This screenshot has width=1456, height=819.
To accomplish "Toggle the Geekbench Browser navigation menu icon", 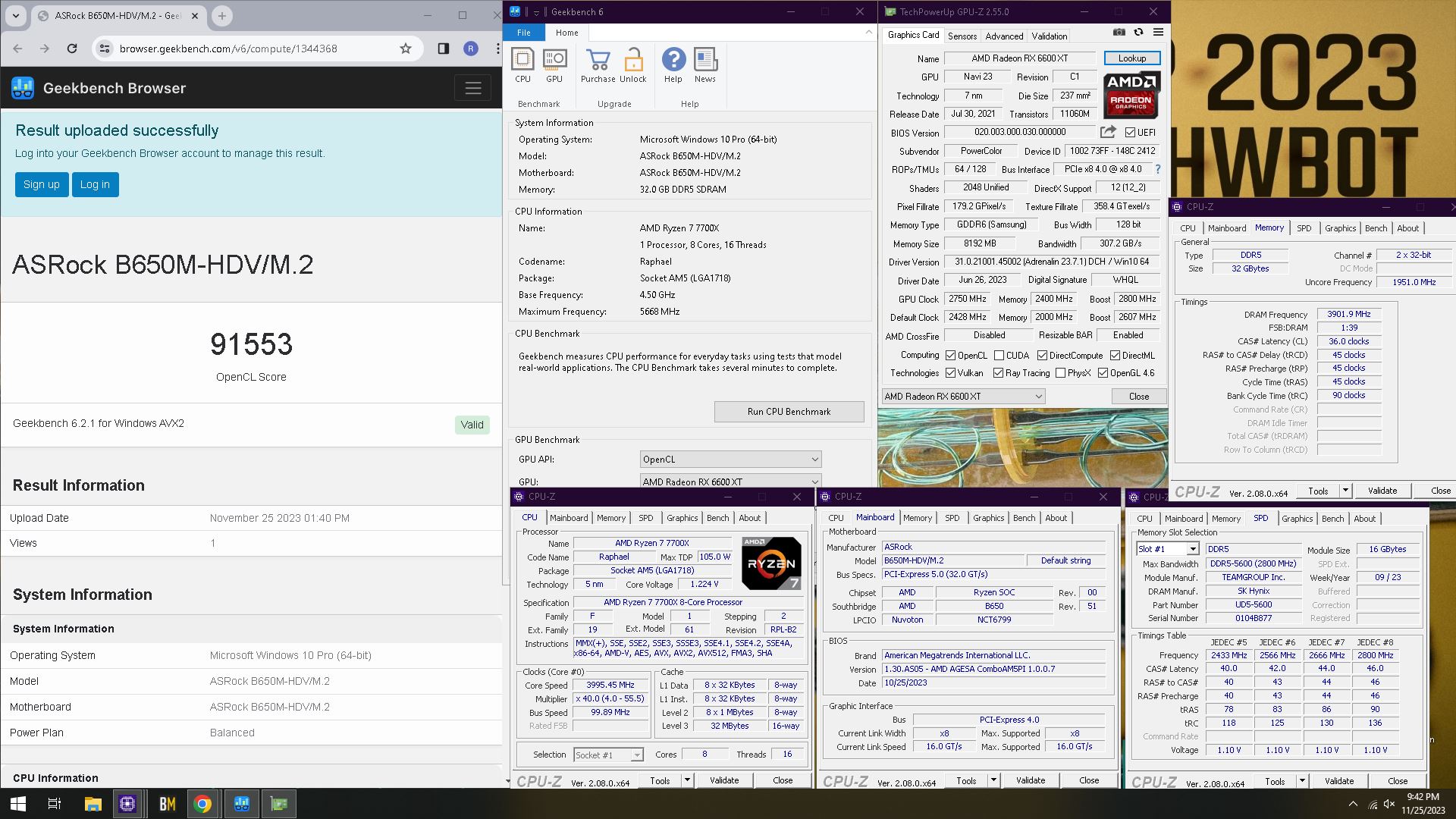I will (x=473, y=88).
